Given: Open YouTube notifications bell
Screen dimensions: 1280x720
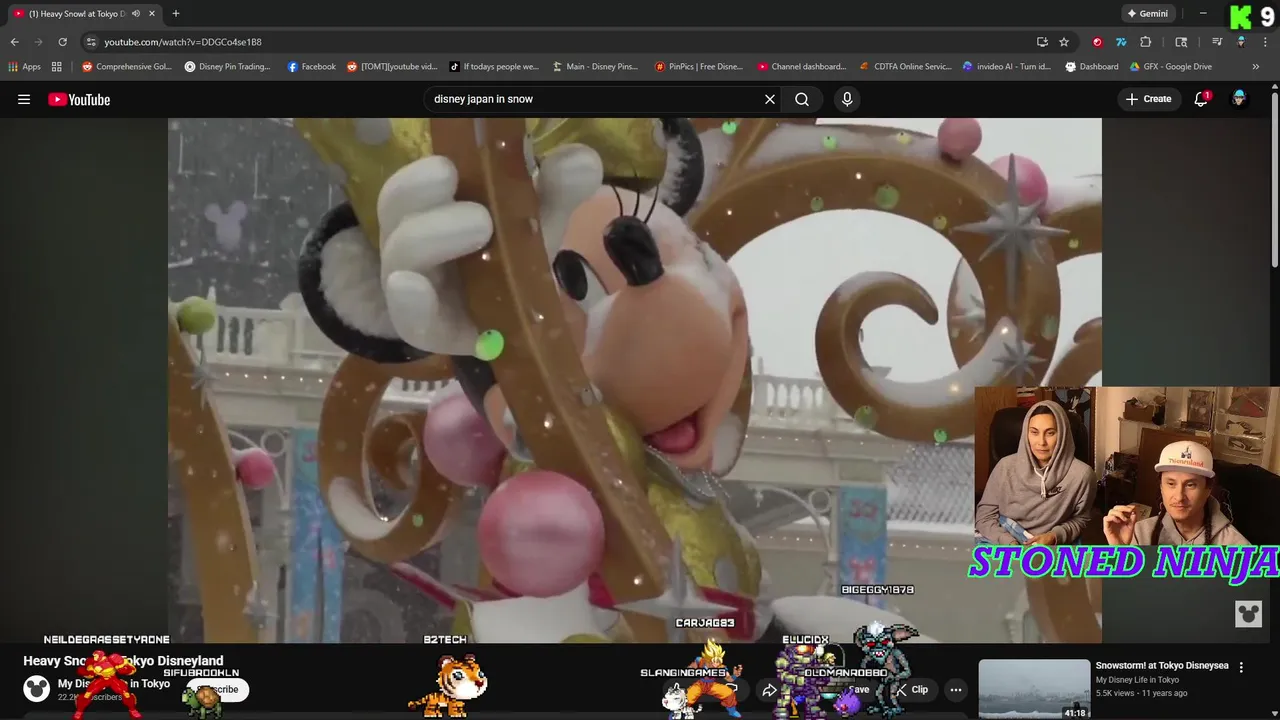Looking at the screenshot, I should (x=1201, y=99).
